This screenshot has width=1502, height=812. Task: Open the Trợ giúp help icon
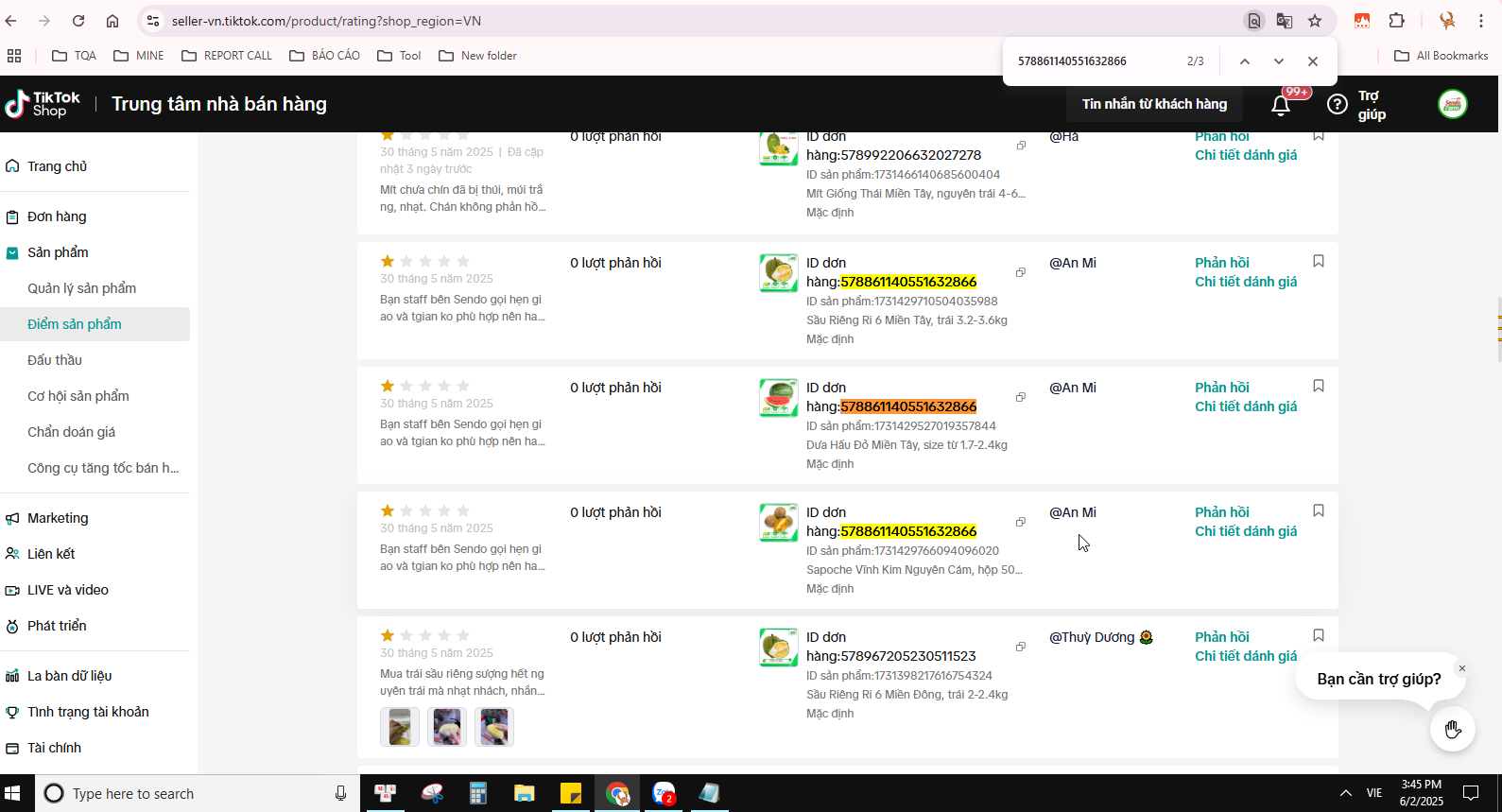click(1337, 104)
